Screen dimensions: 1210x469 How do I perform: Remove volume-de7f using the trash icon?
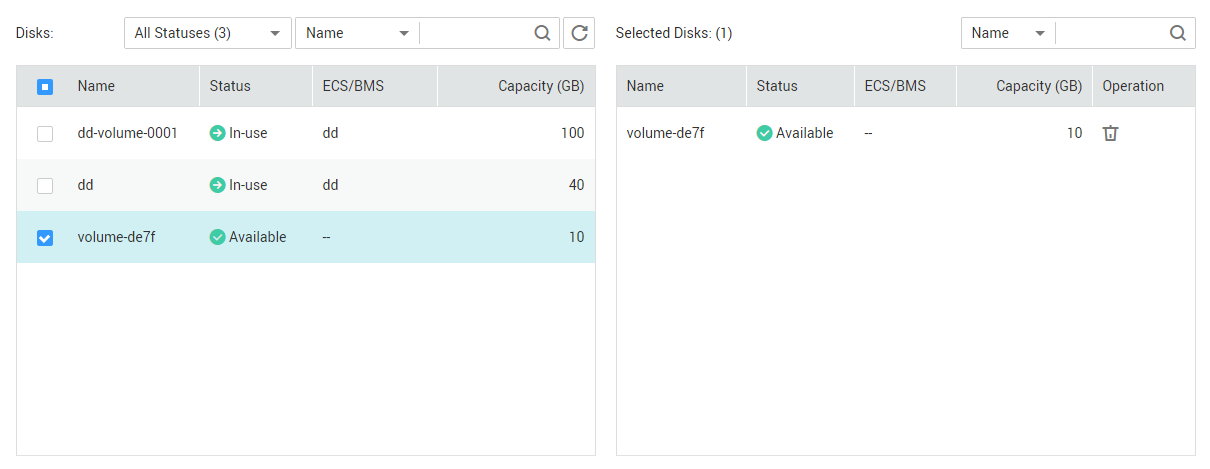(x=1110, y=133)
